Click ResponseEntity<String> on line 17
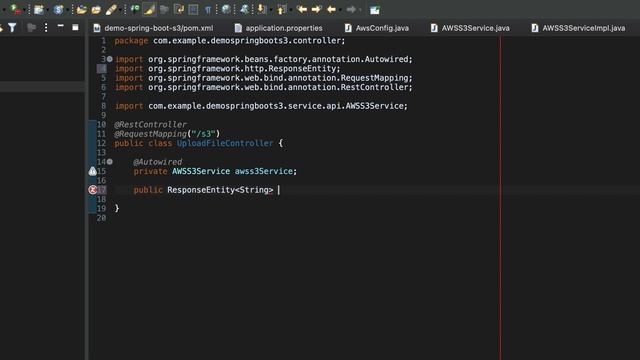This screenshot has width=640, height=360. (x=220, y=190)
